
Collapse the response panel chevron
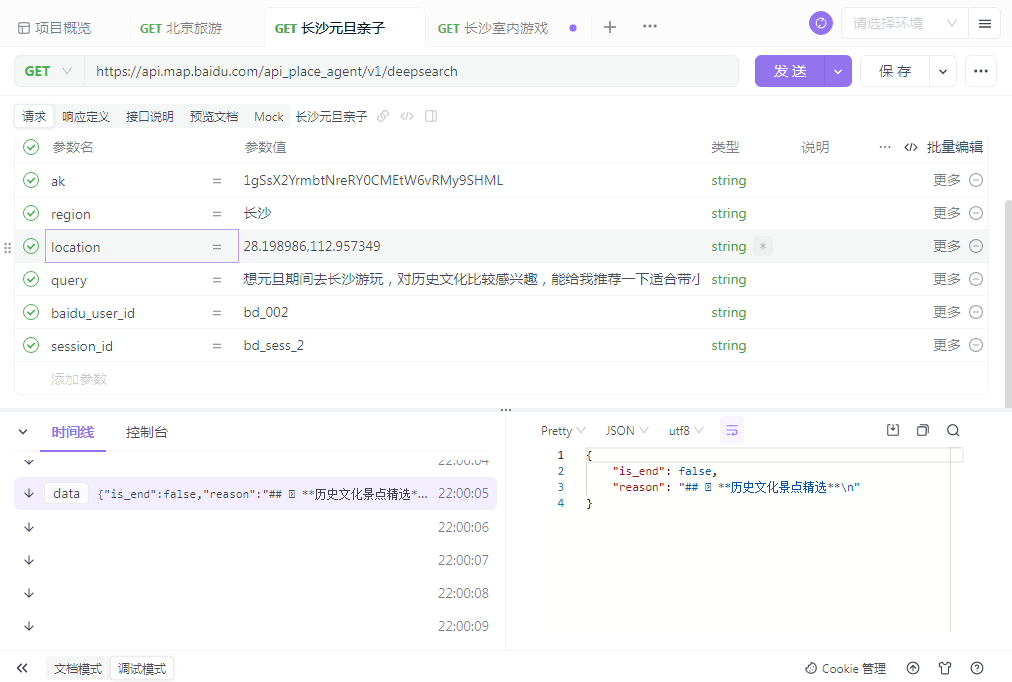pos(23,432)
